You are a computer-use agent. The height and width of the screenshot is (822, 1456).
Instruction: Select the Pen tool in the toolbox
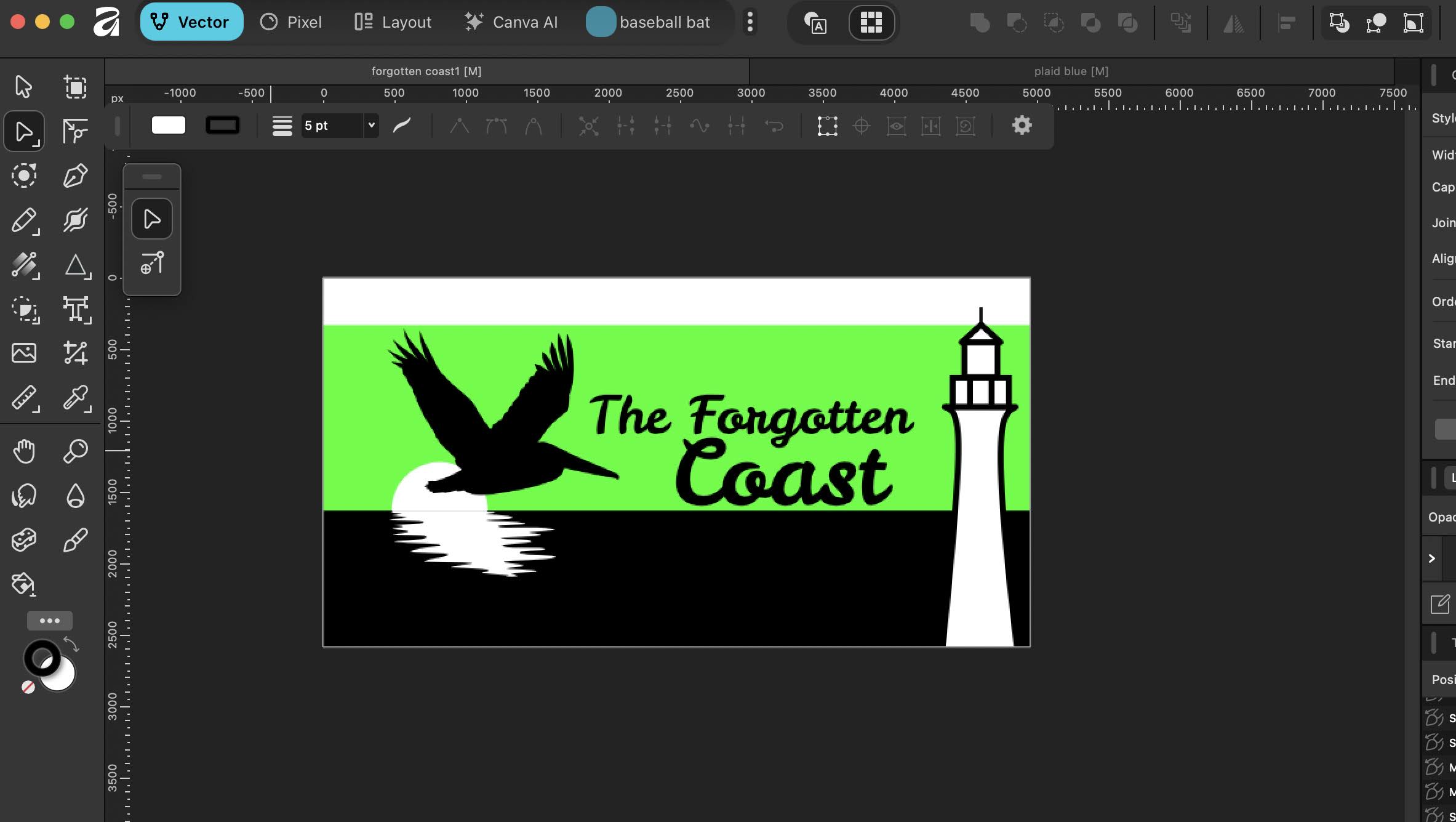76,176
